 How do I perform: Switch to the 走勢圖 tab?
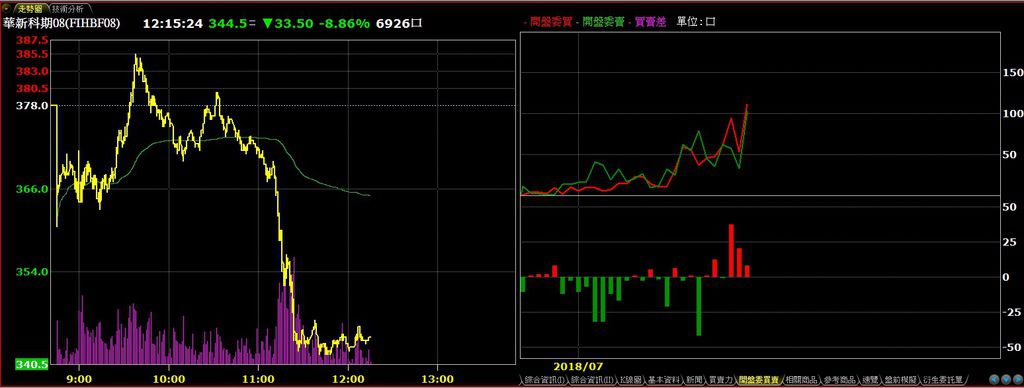(30, 8)
